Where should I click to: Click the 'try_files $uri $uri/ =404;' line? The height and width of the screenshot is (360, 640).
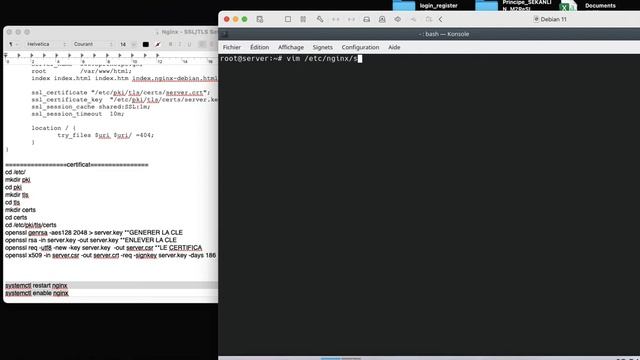106,135
